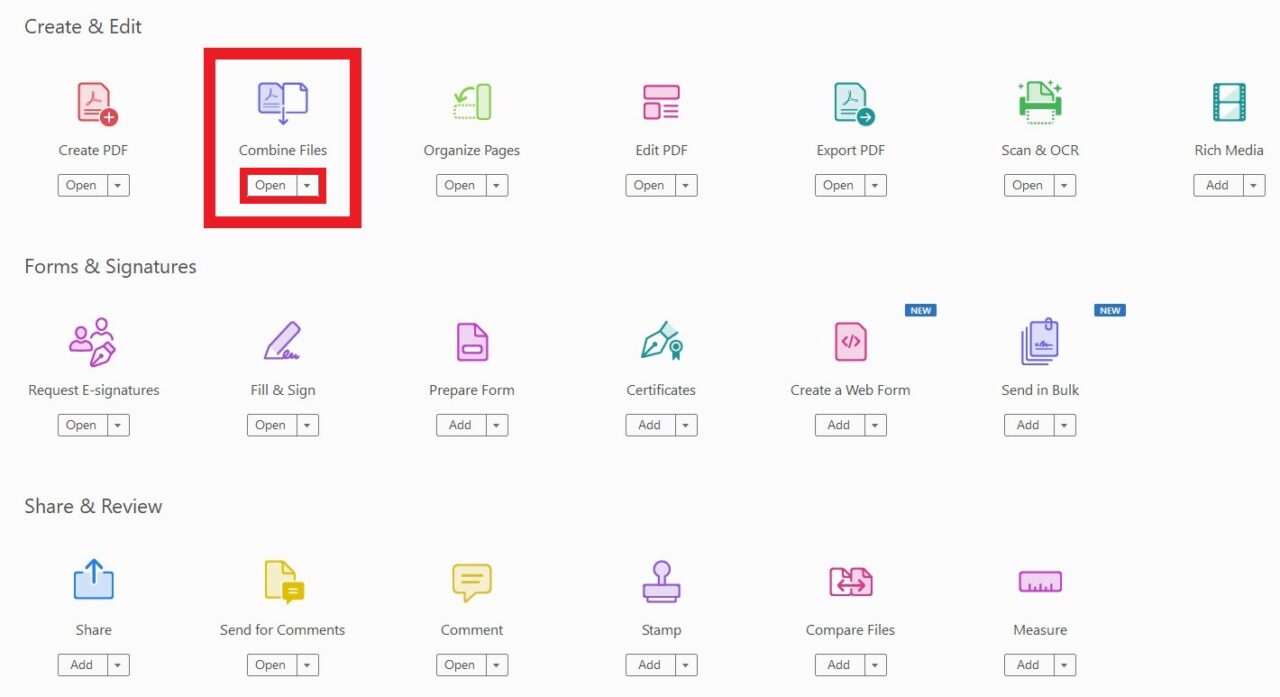Open the Organize Pages tool icon

(x=472, y=102)
